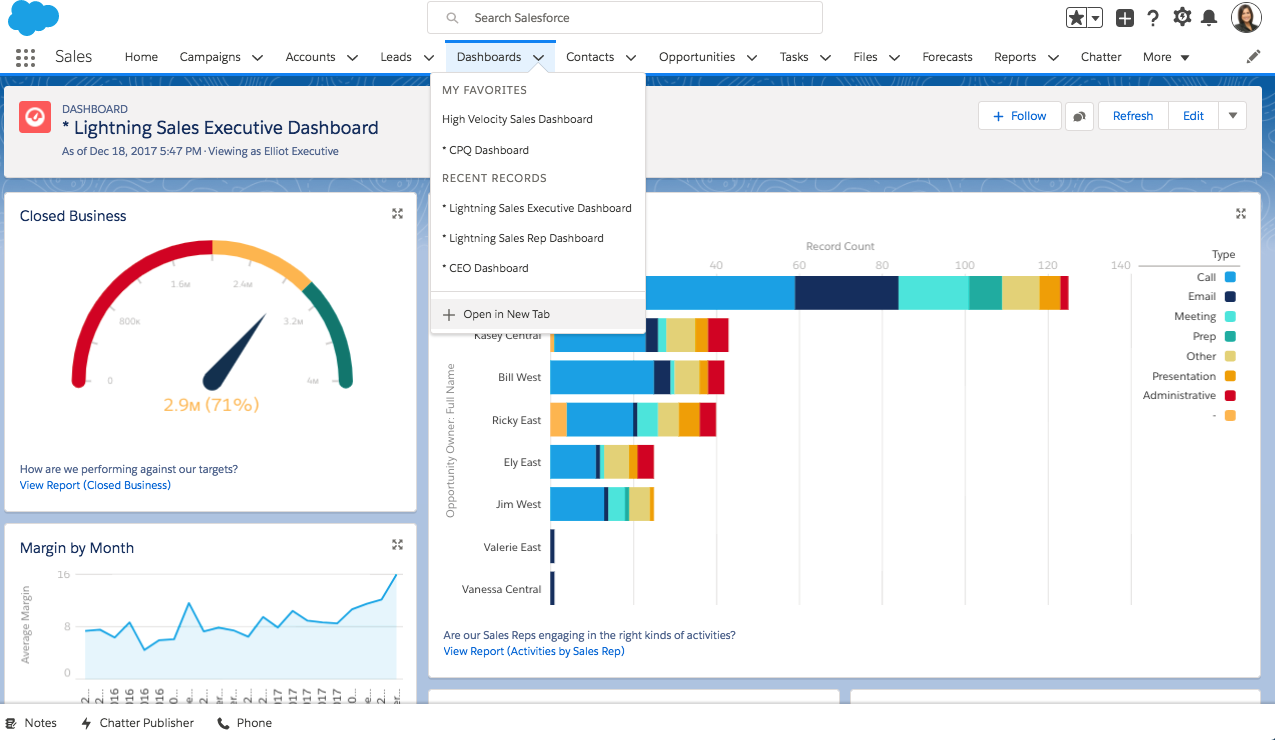The height and width of the screenshot is (740, 1275).
Task: Select * Lightning Sales Rep Dashboard
Action: pyautogui.click(x=522, y=238)
